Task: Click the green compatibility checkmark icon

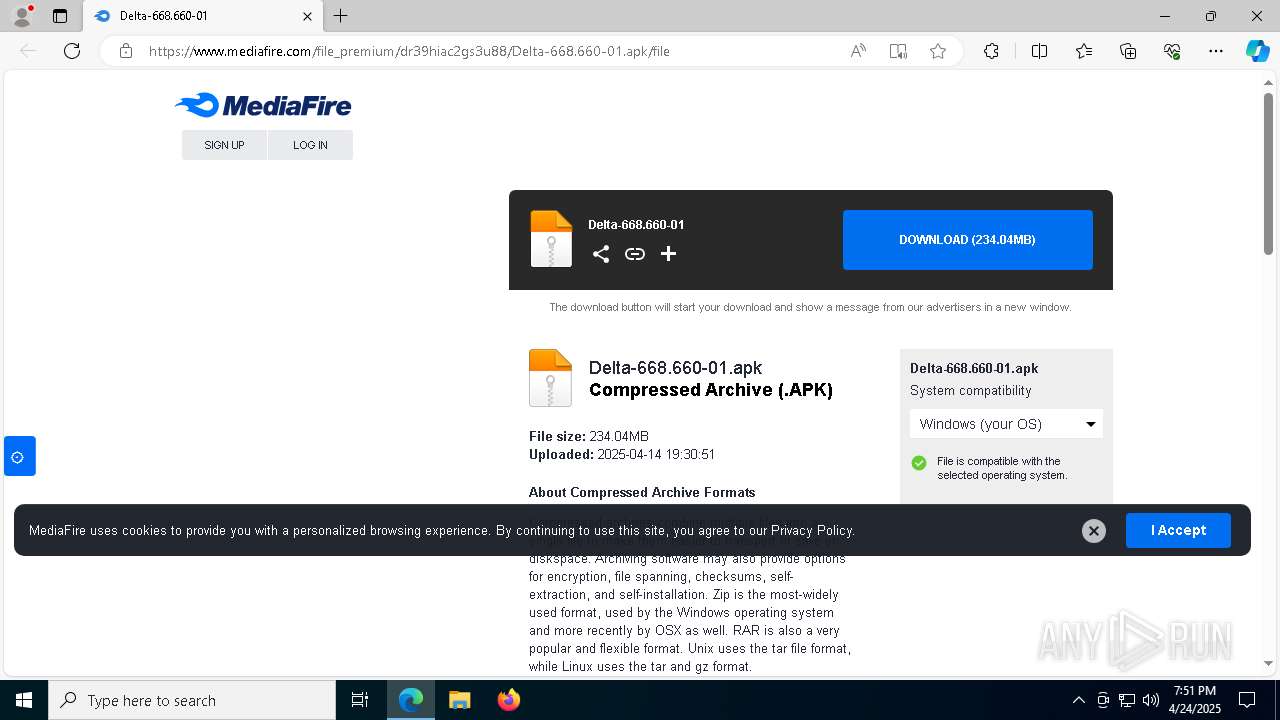Action: (x=919, y=463)
